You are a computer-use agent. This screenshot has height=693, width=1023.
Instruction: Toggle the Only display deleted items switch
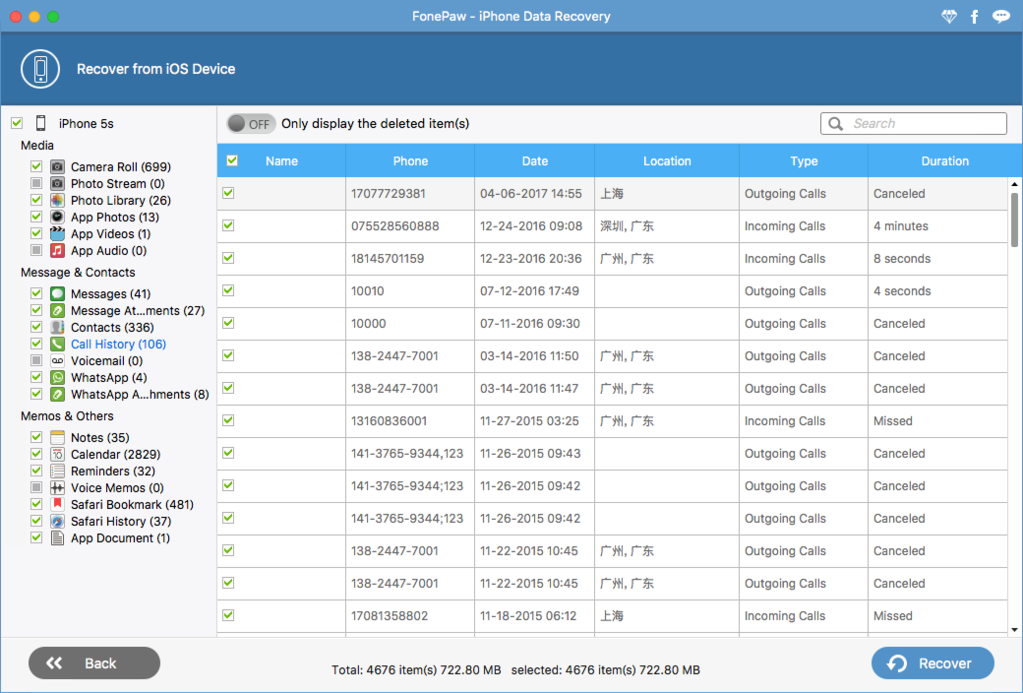tap(250, 123)
